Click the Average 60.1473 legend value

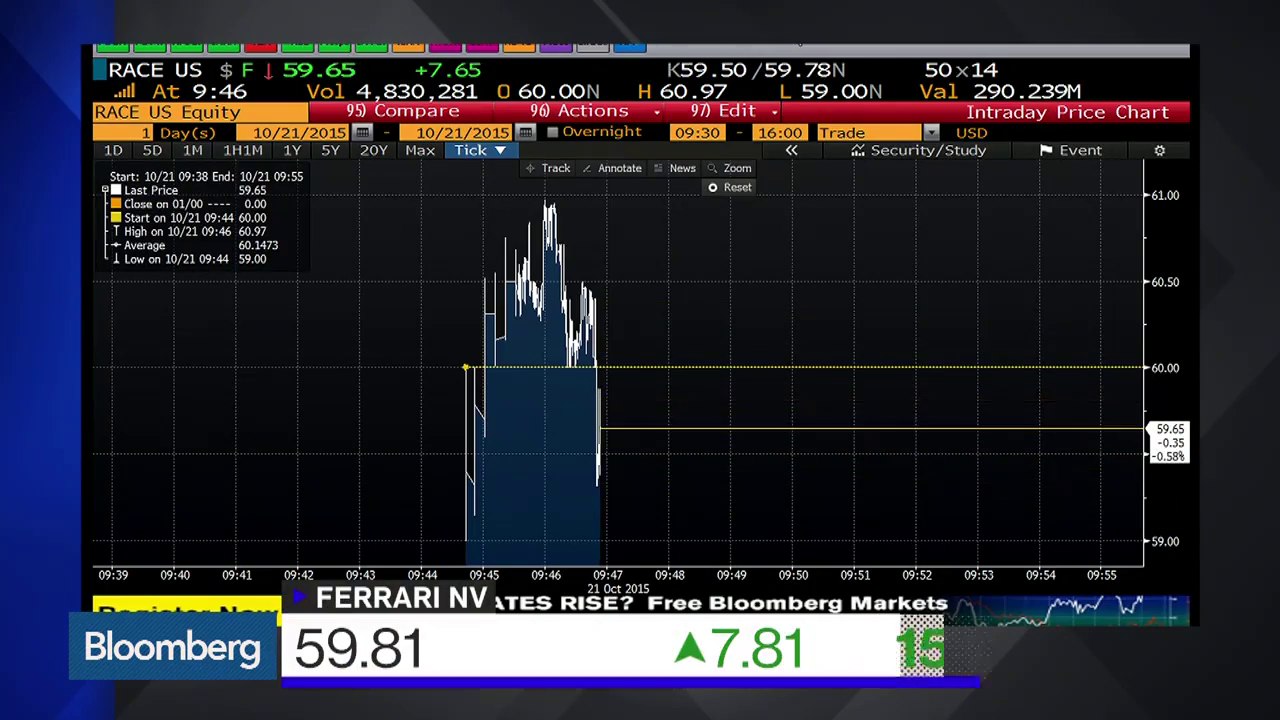click(x=258, y=245)
